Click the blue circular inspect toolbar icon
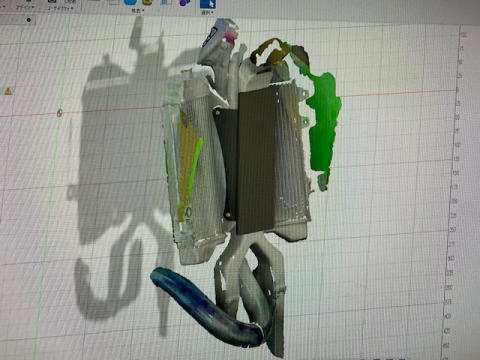The image size is (480, 360). point(130,2)
